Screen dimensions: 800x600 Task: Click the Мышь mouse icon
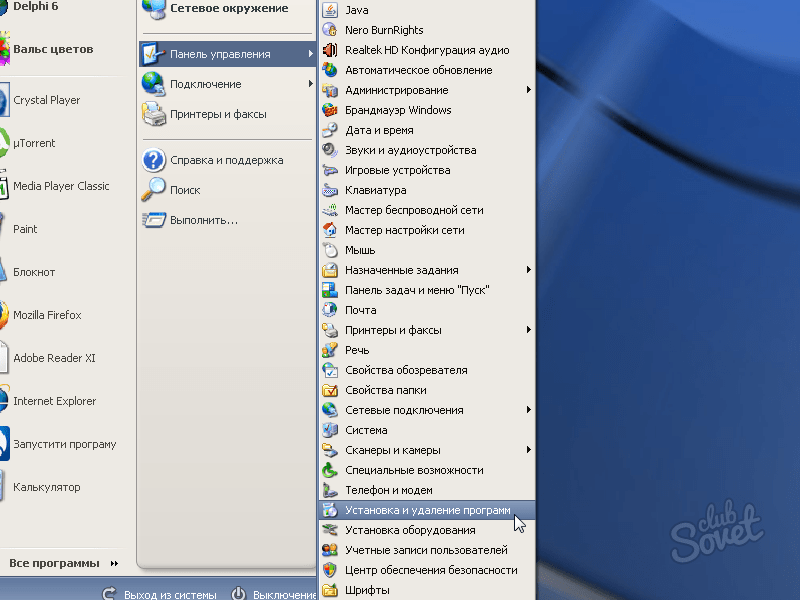tap(330, 250)
